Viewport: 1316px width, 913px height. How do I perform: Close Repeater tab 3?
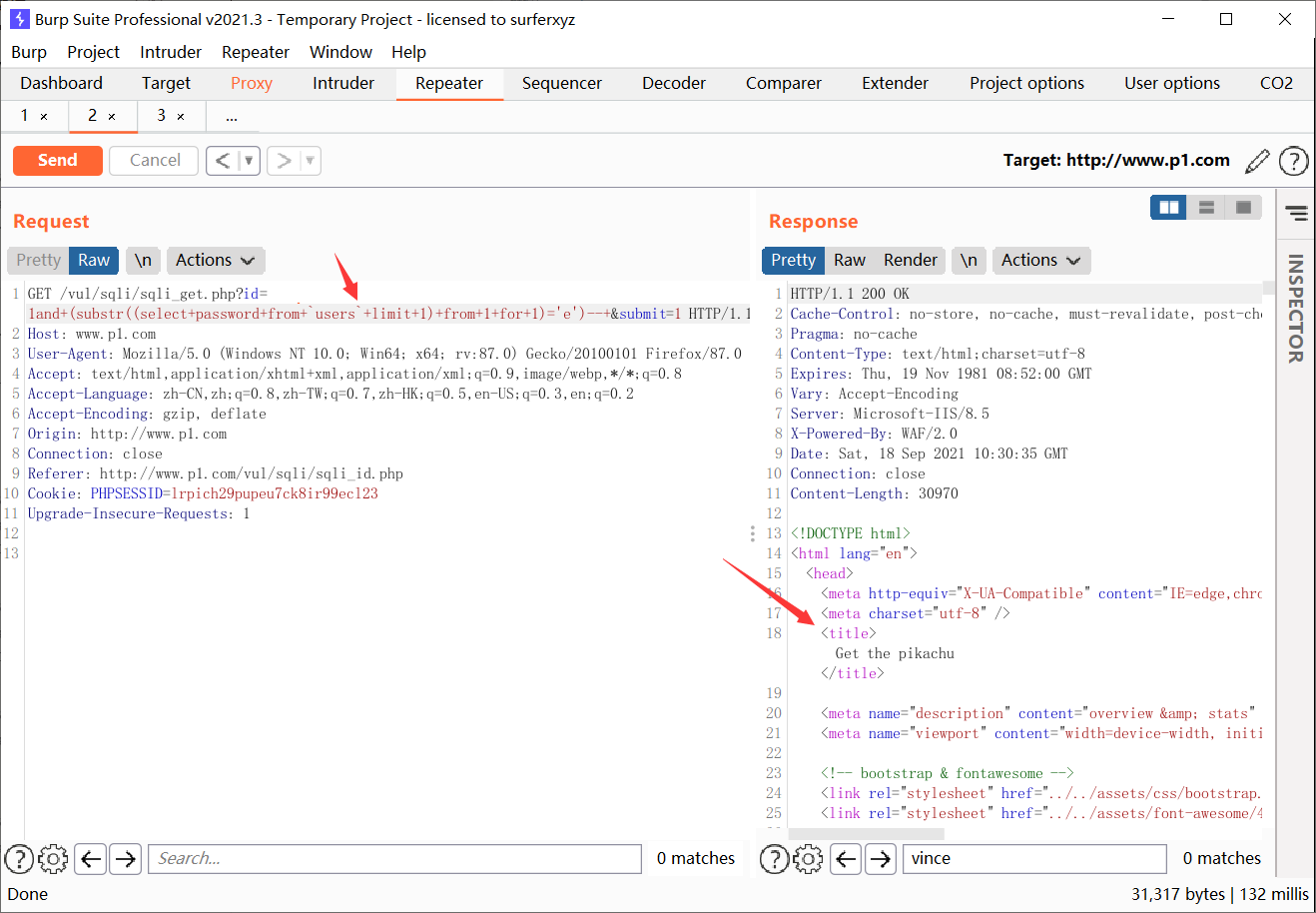point(181,117)
